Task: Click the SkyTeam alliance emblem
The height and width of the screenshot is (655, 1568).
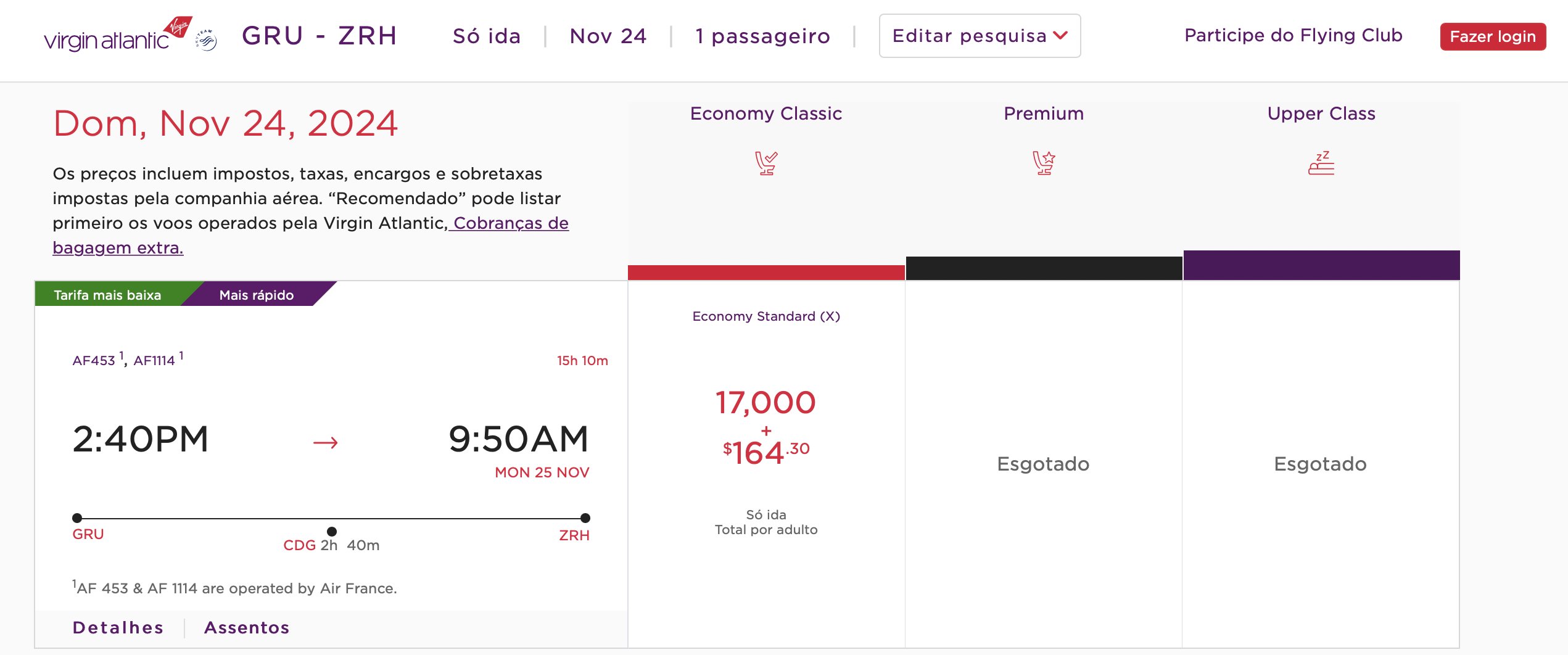Action: (x=206, y=40)
